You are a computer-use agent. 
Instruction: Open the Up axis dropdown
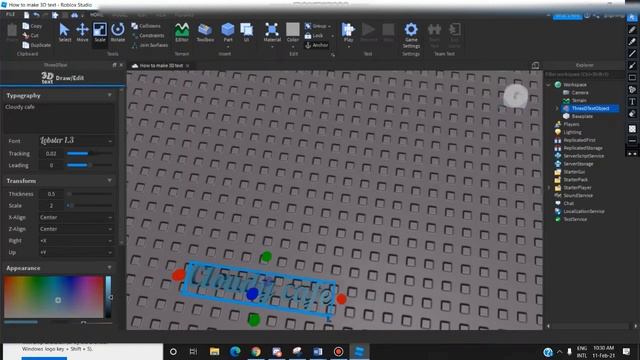click(x=76, y=252)
